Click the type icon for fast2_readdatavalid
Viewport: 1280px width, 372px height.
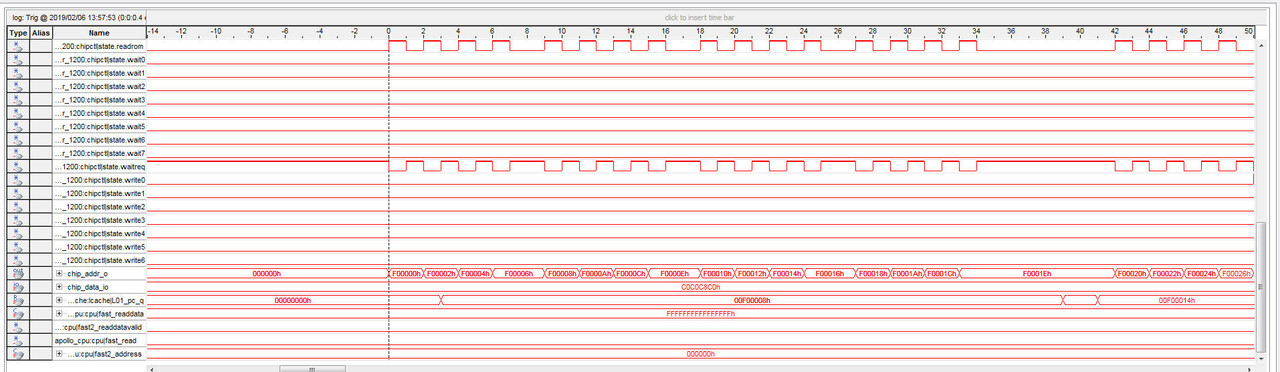18,327
